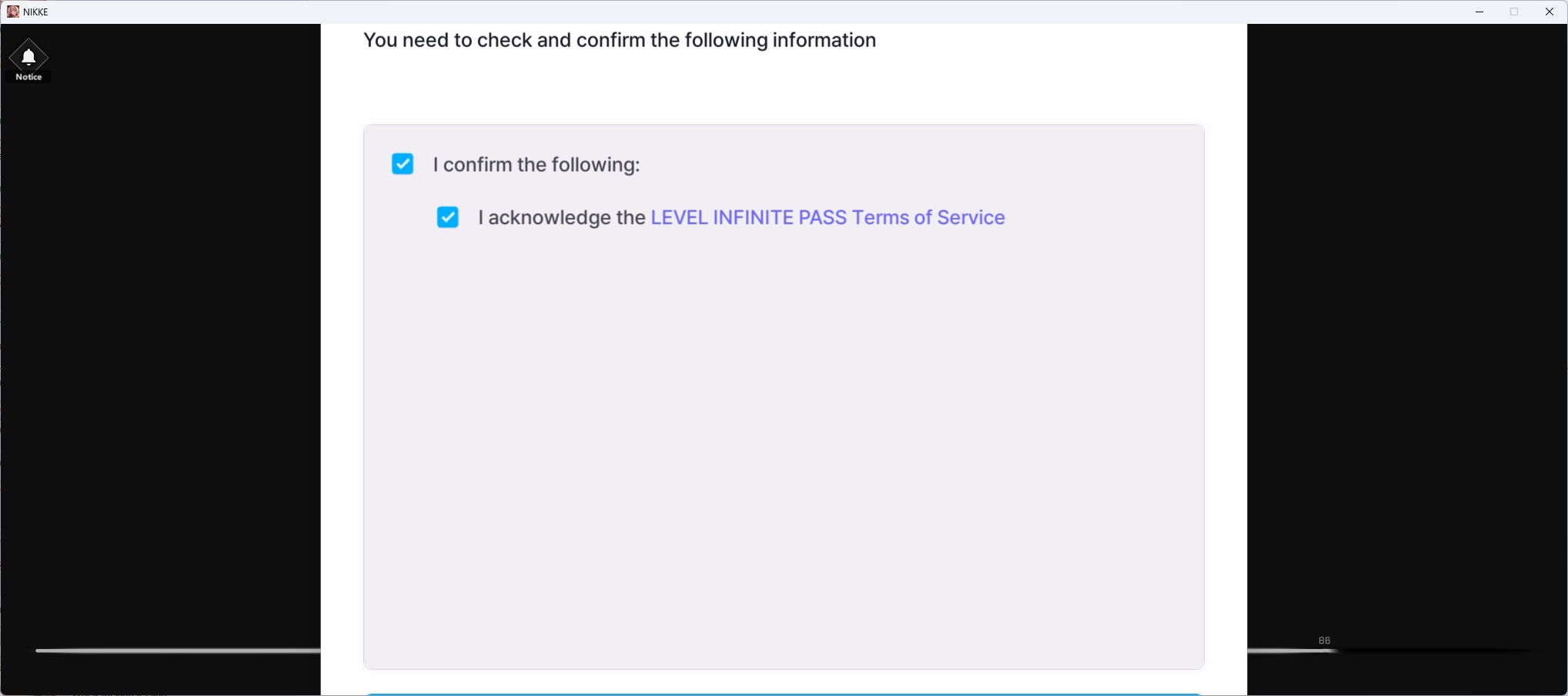Viewport: 1568px width, 696px height.
Task: Close the NIKKE window
Action: [1550, 12]
